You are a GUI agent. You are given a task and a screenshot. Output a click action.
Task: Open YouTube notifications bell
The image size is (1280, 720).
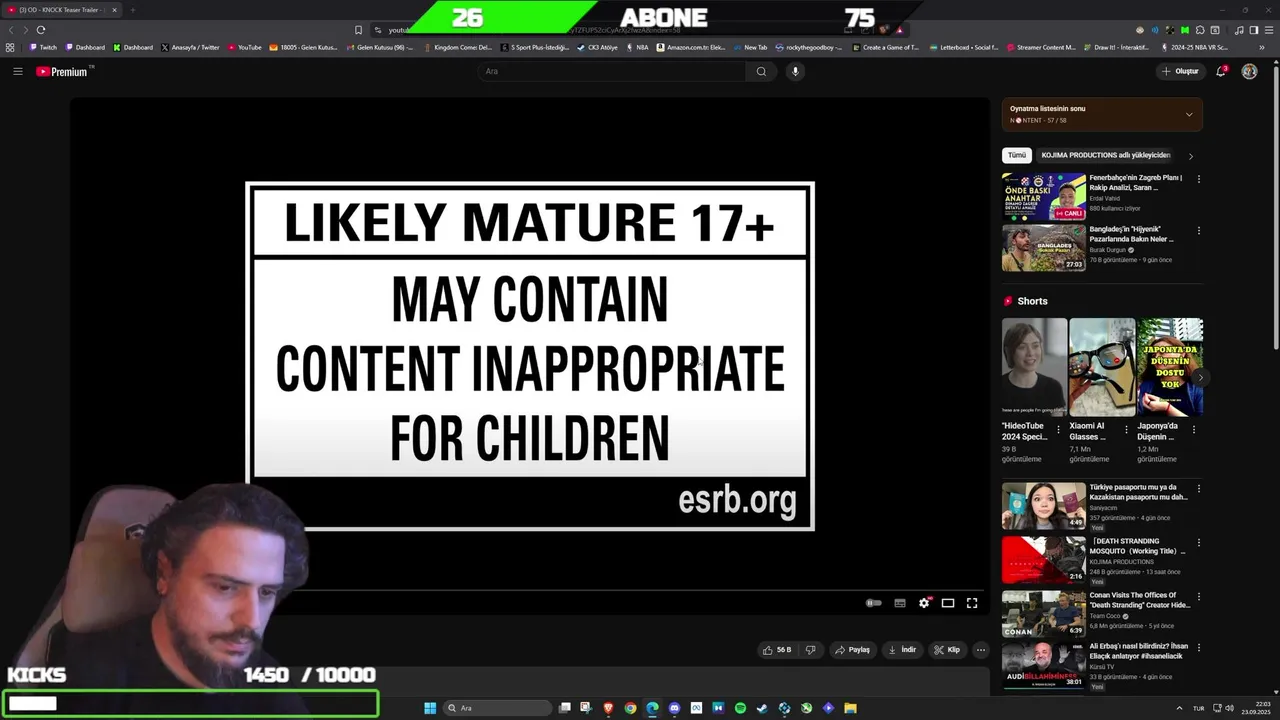point(1221,71)
